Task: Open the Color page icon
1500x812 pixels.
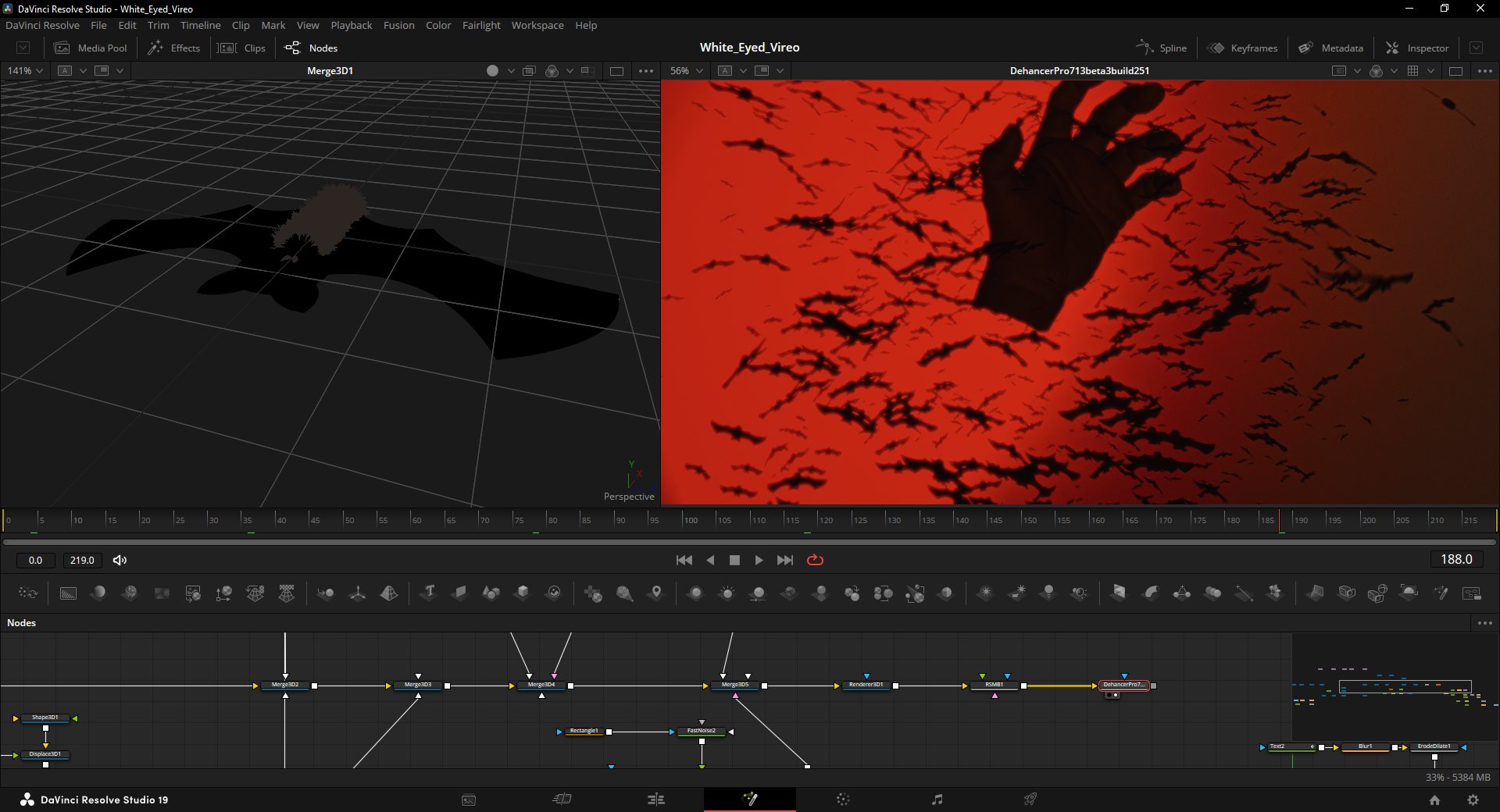Action: pos(843,800)
